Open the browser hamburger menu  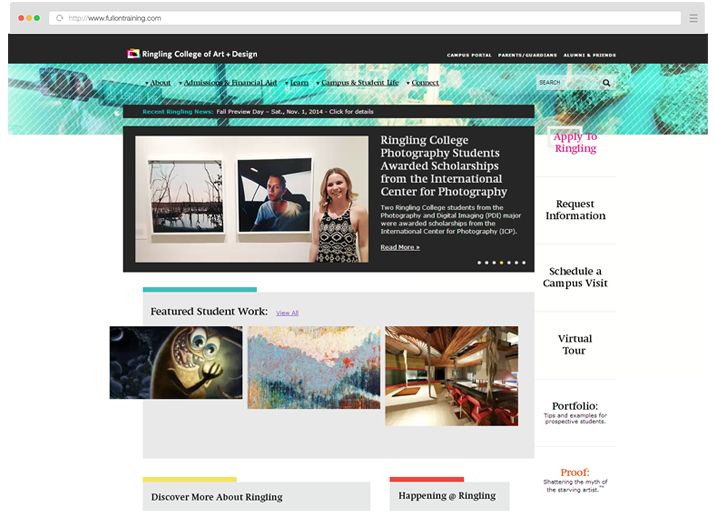693,18
